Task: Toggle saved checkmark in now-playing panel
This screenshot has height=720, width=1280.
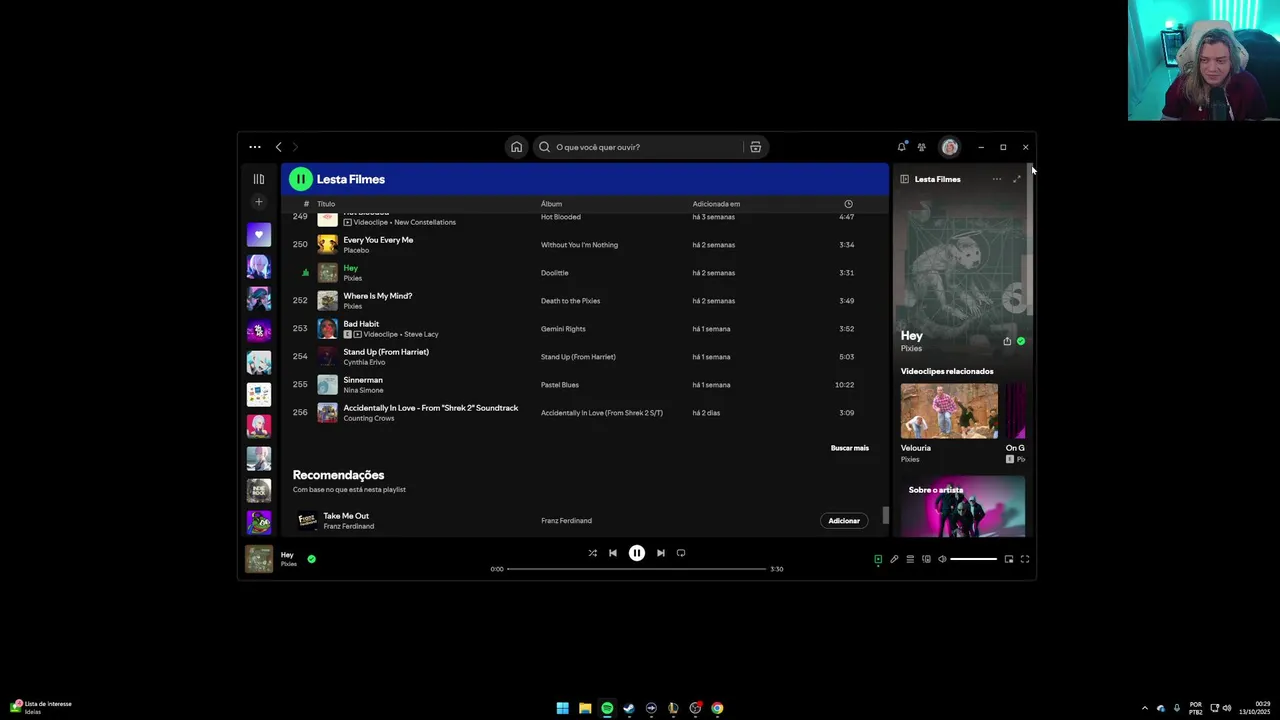Action: click(x=1021, y=341)
